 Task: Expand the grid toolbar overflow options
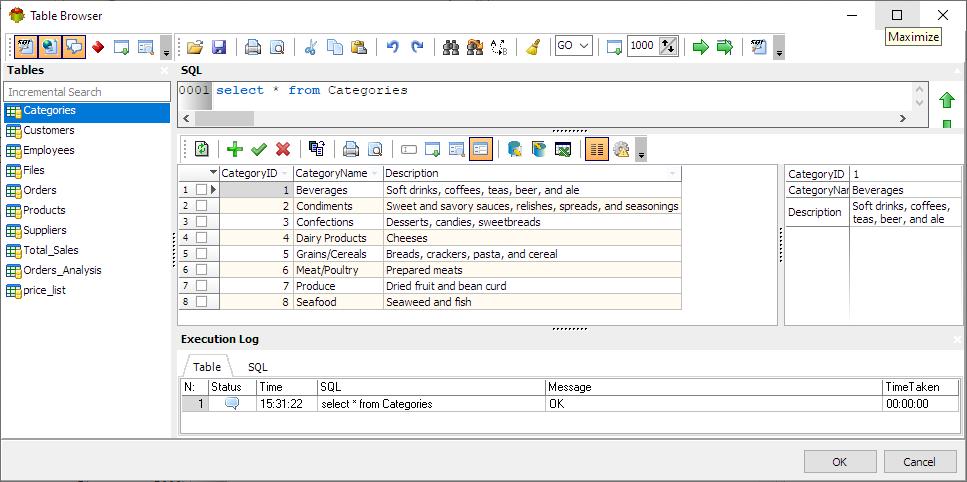[641, 151]
